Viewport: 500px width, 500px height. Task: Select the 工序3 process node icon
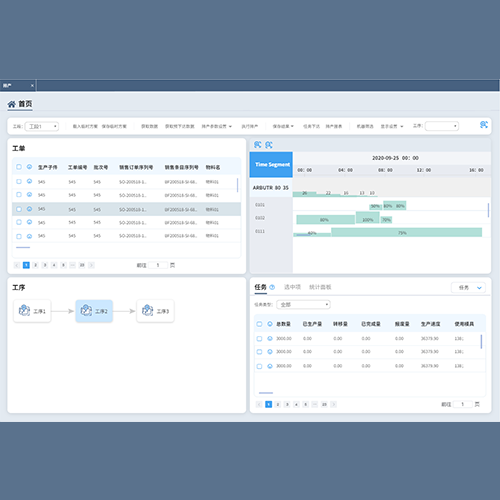point(147,310)
